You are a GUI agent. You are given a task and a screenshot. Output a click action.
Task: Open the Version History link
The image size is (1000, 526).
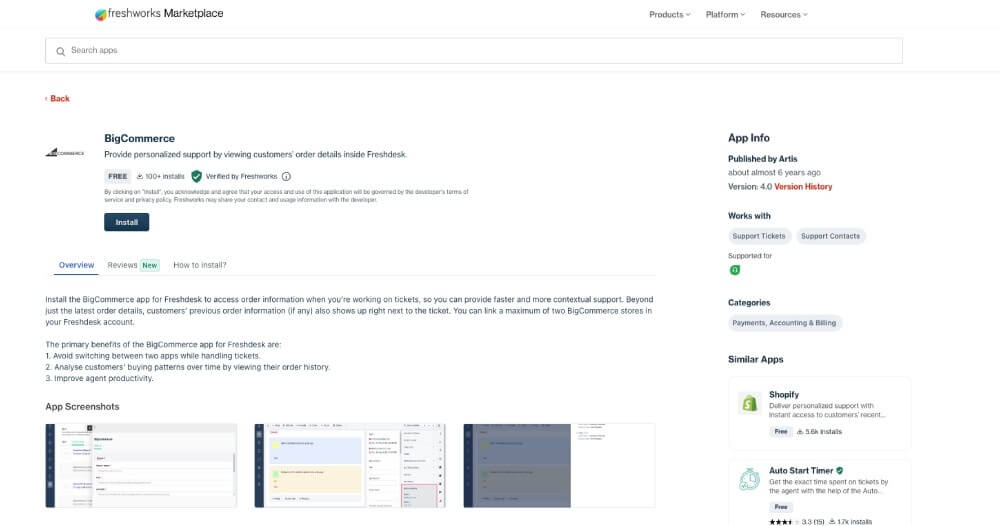click(x=803, y=187)
